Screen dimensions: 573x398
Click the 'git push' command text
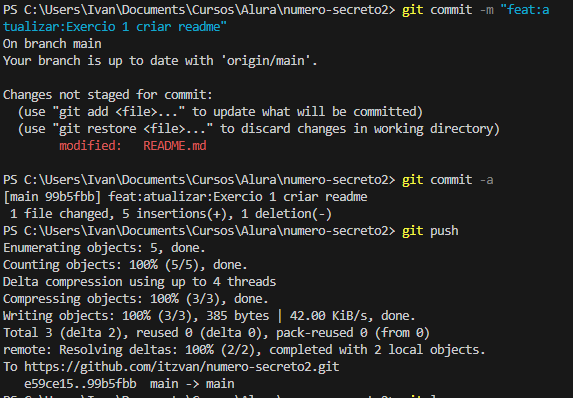(x=430, y=231)
